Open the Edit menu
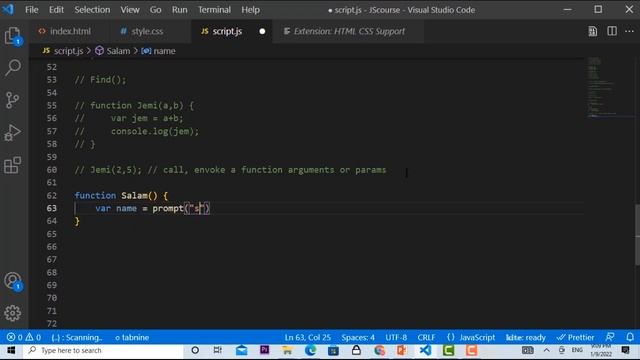The width and height of the screenshot is (640, 360). tap(56, 9)
